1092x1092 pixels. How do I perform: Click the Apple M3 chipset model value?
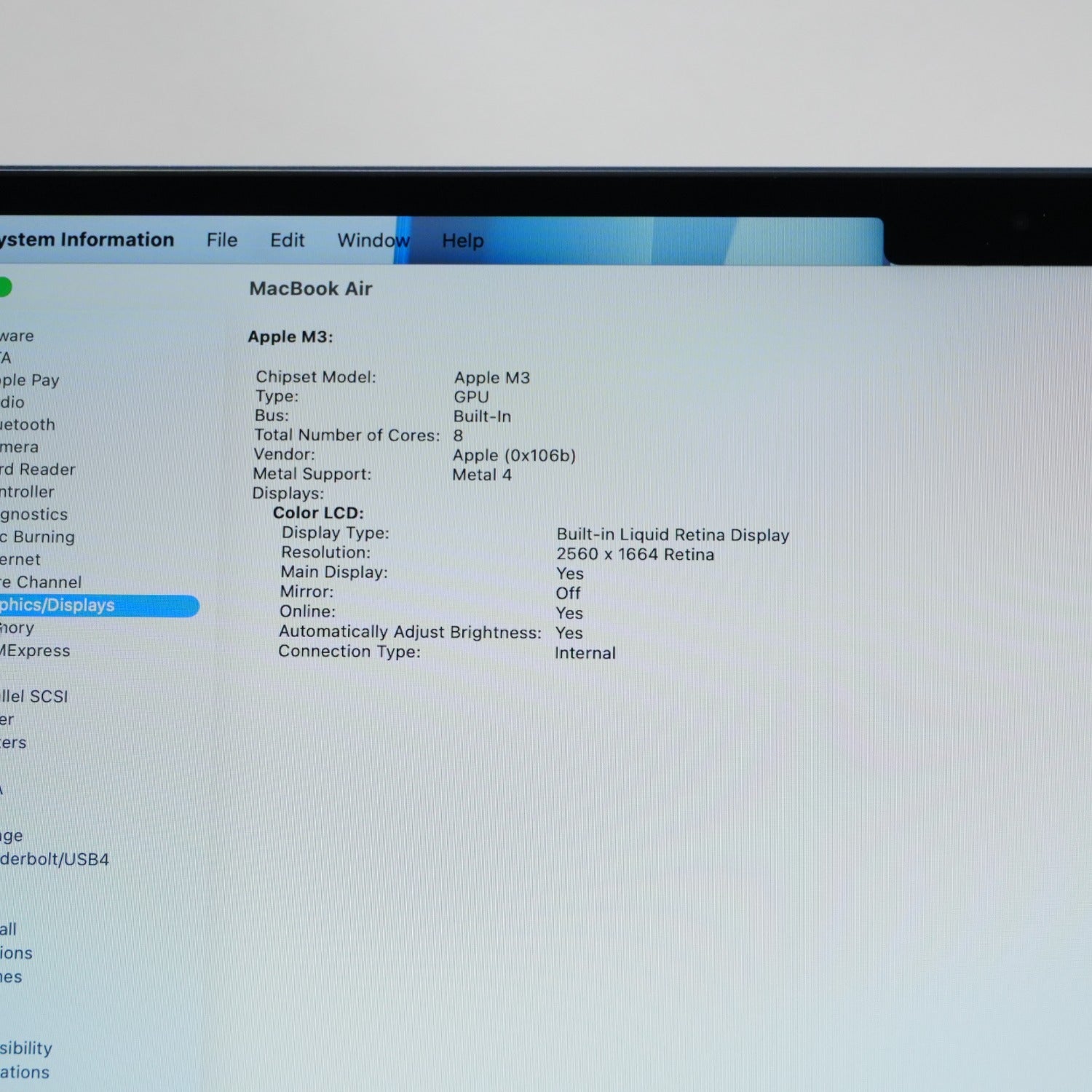492,378
